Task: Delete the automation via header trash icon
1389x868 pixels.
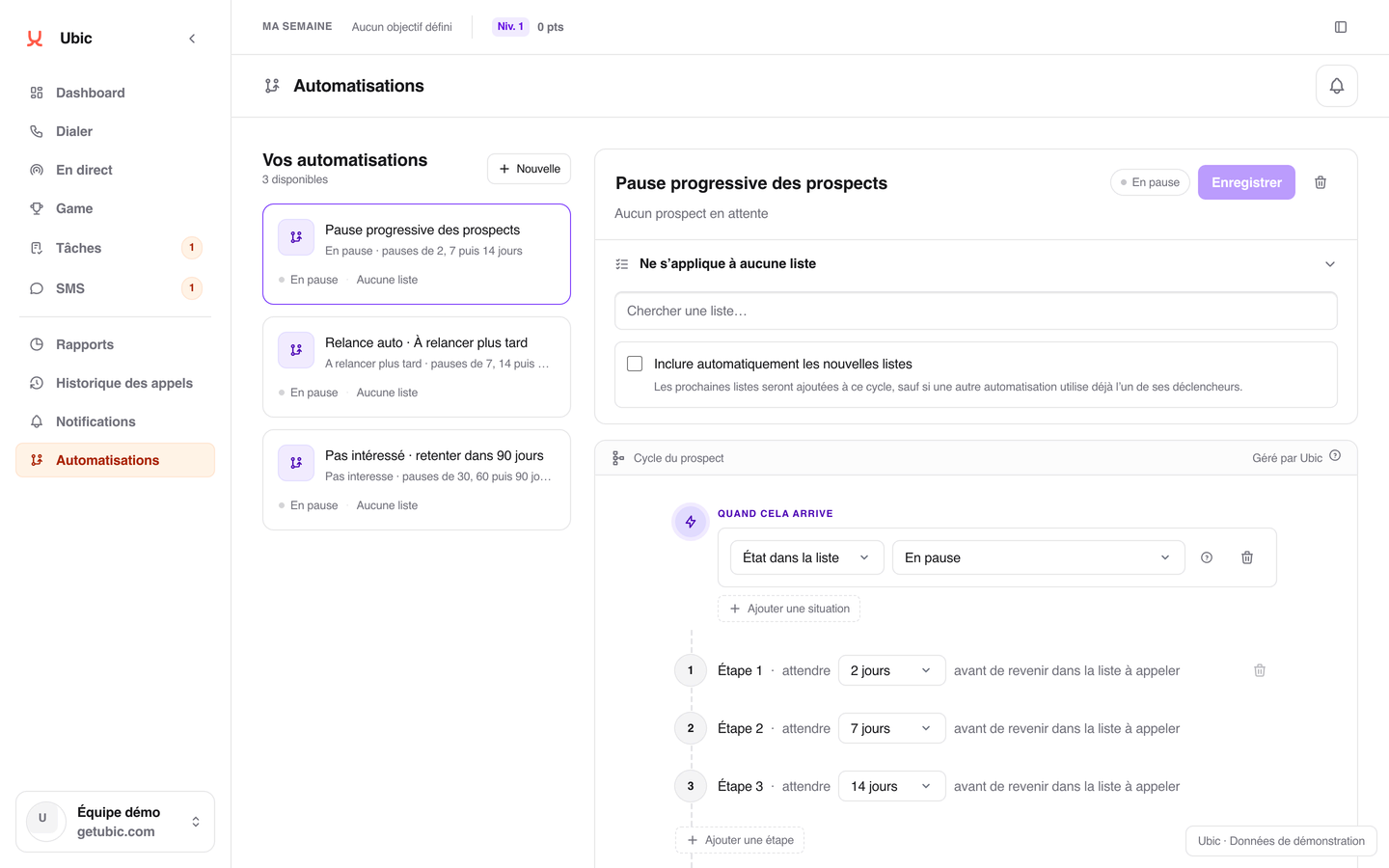Action: coord(1321,182)
